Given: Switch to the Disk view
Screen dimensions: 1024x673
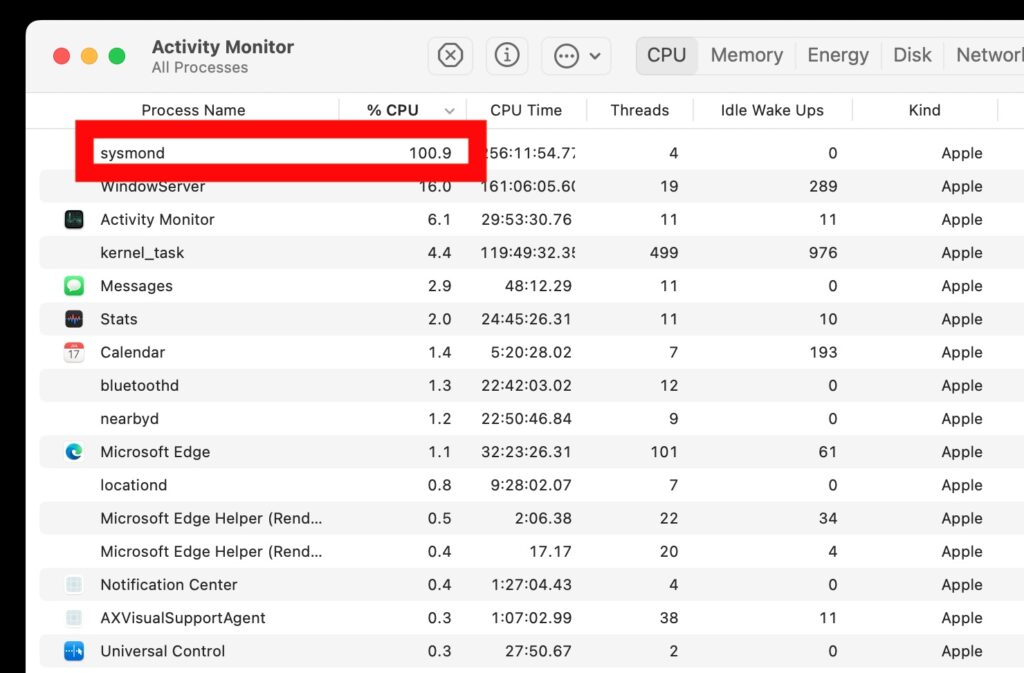Looking at the screenshot, I should point(912,55).
